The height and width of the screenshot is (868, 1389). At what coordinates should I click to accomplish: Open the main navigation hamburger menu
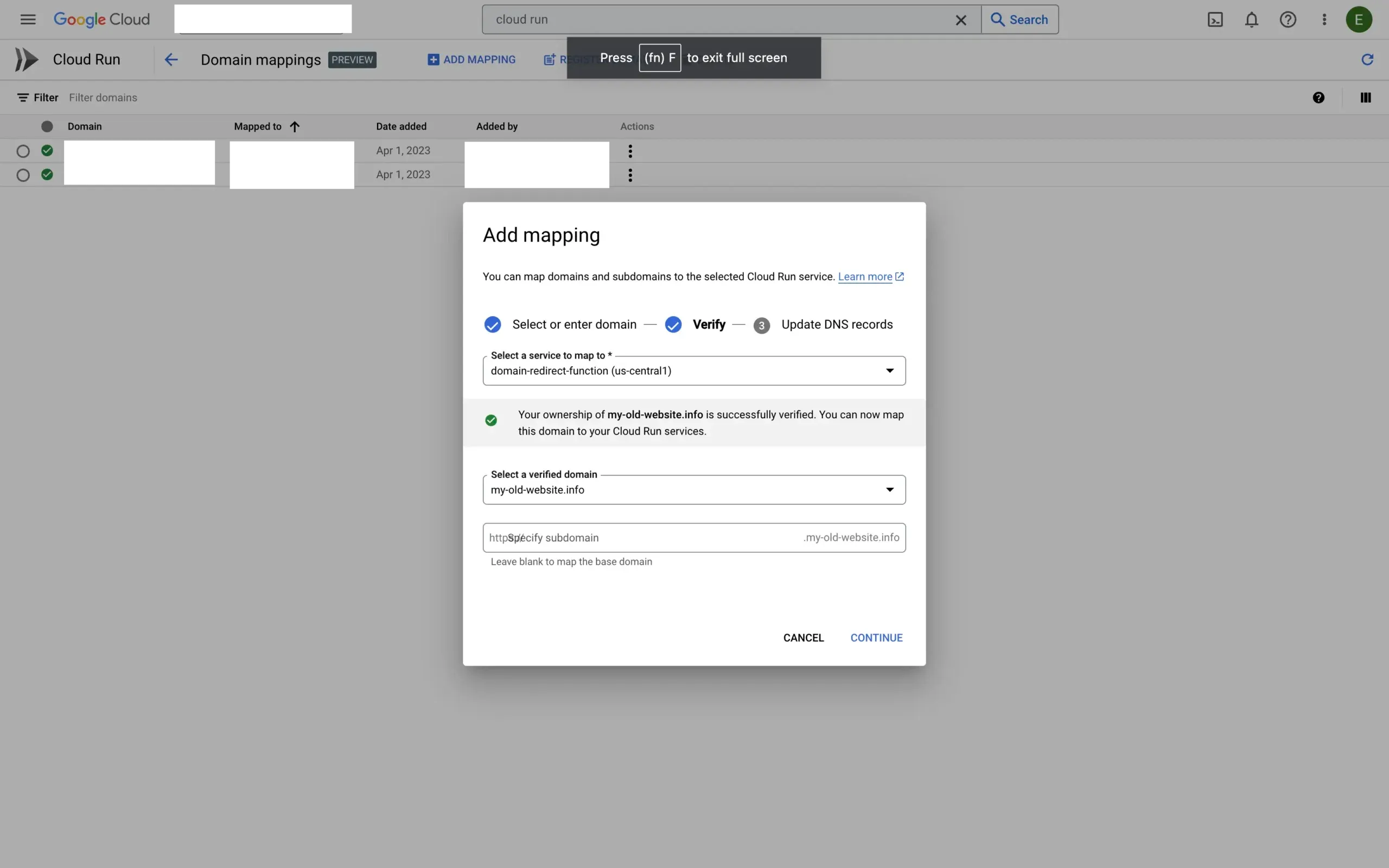[x=28, y=20]
